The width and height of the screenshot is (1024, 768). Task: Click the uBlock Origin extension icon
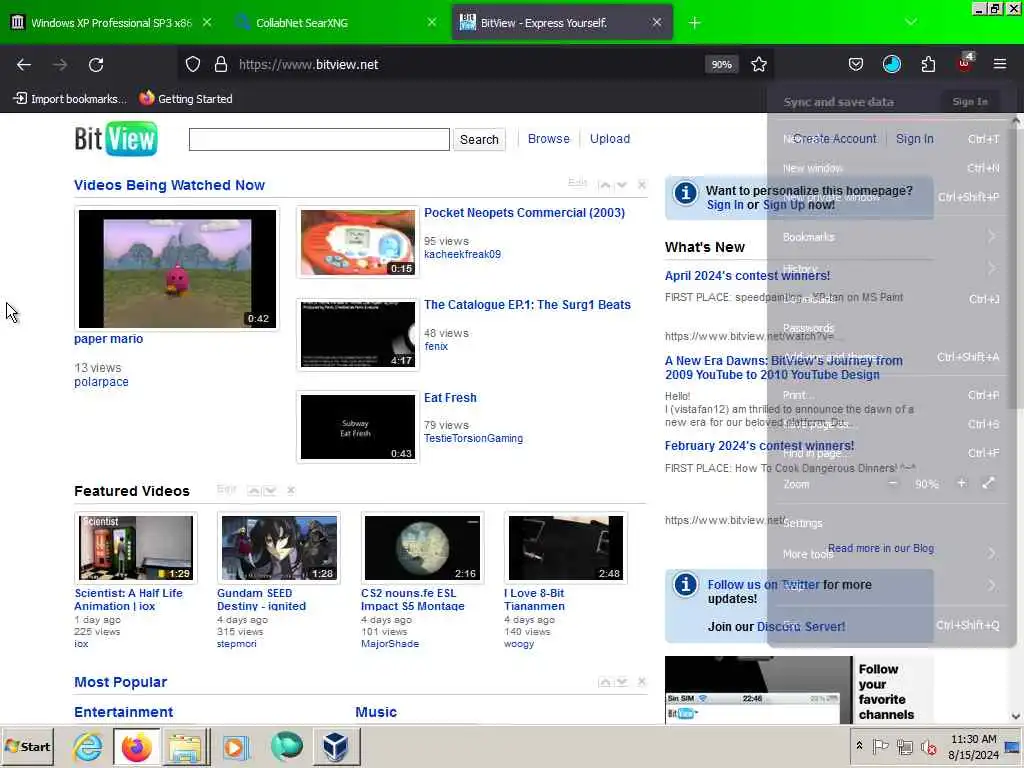(965, 63)
